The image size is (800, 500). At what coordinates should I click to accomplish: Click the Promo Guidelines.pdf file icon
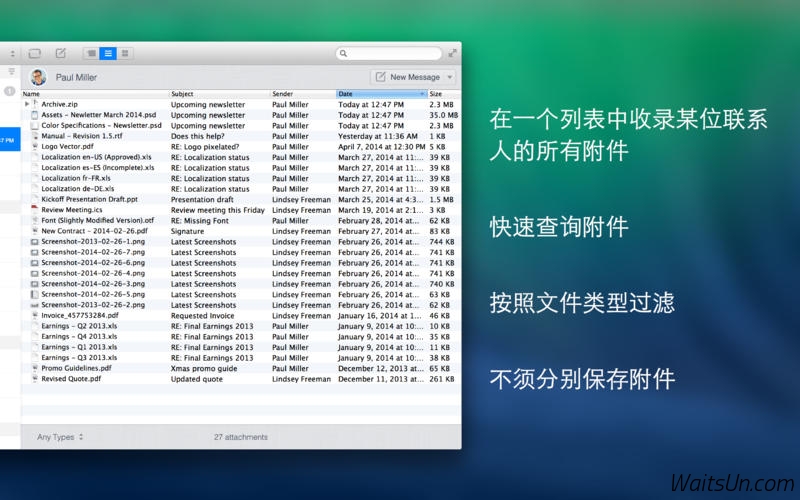35,368
